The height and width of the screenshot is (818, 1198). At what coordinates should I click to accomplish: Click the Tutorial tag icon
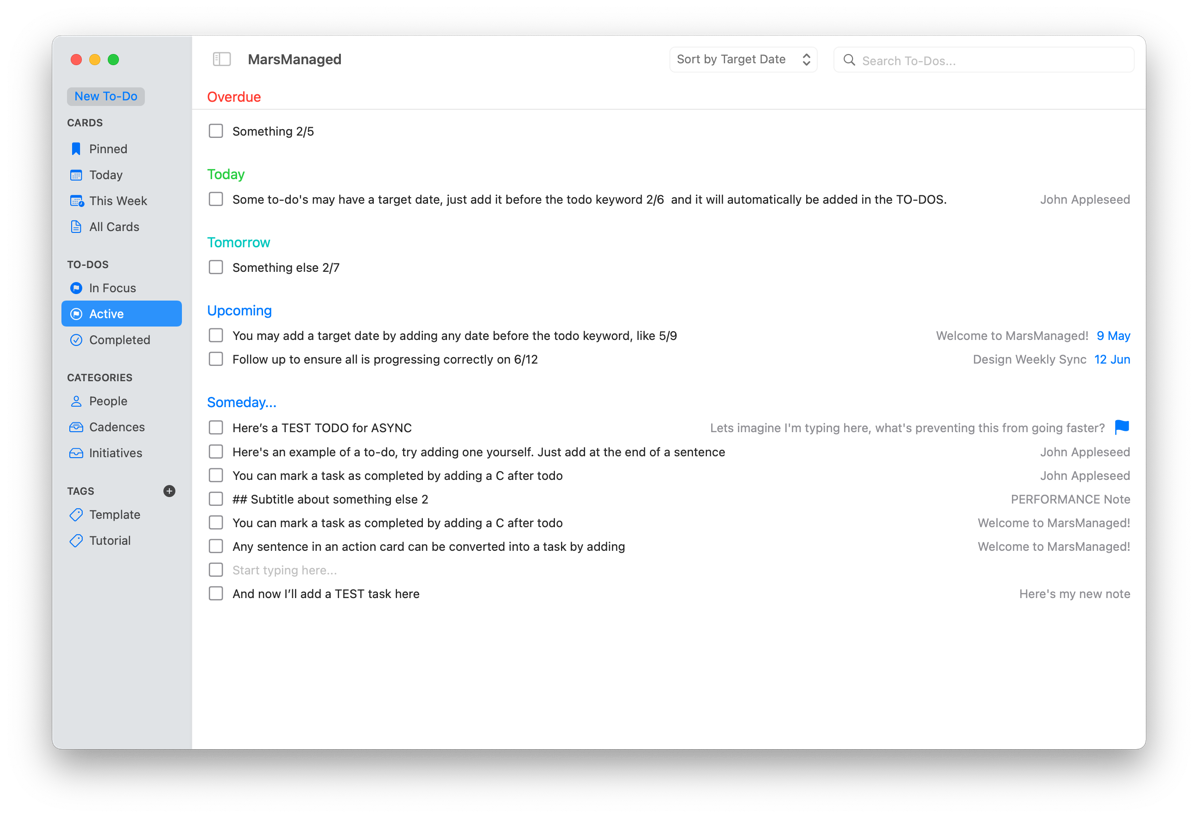pyautogui.click(x=76, y=541)
